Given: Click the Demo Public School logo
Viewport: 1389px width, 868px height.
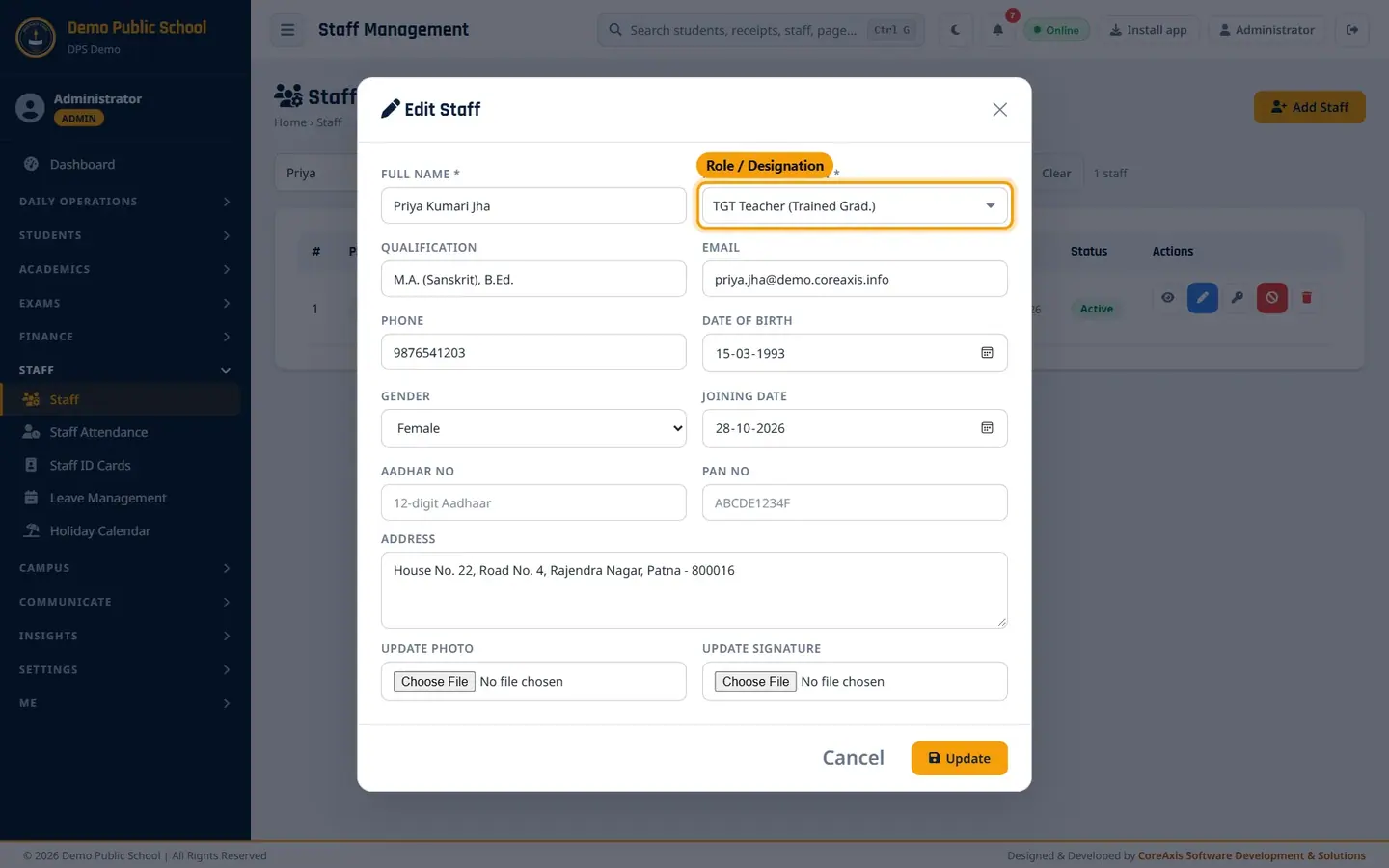Looking at the screenshot, I should tap(36, 38).
